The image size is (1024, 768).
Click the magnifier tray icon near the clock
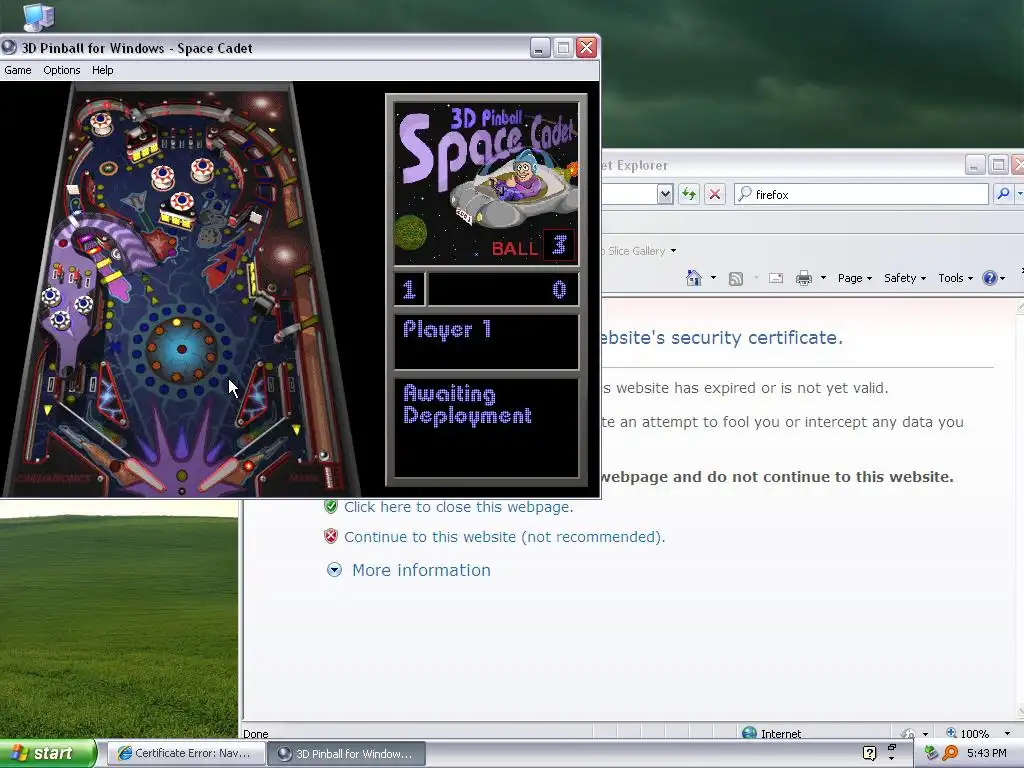(950, 753)
